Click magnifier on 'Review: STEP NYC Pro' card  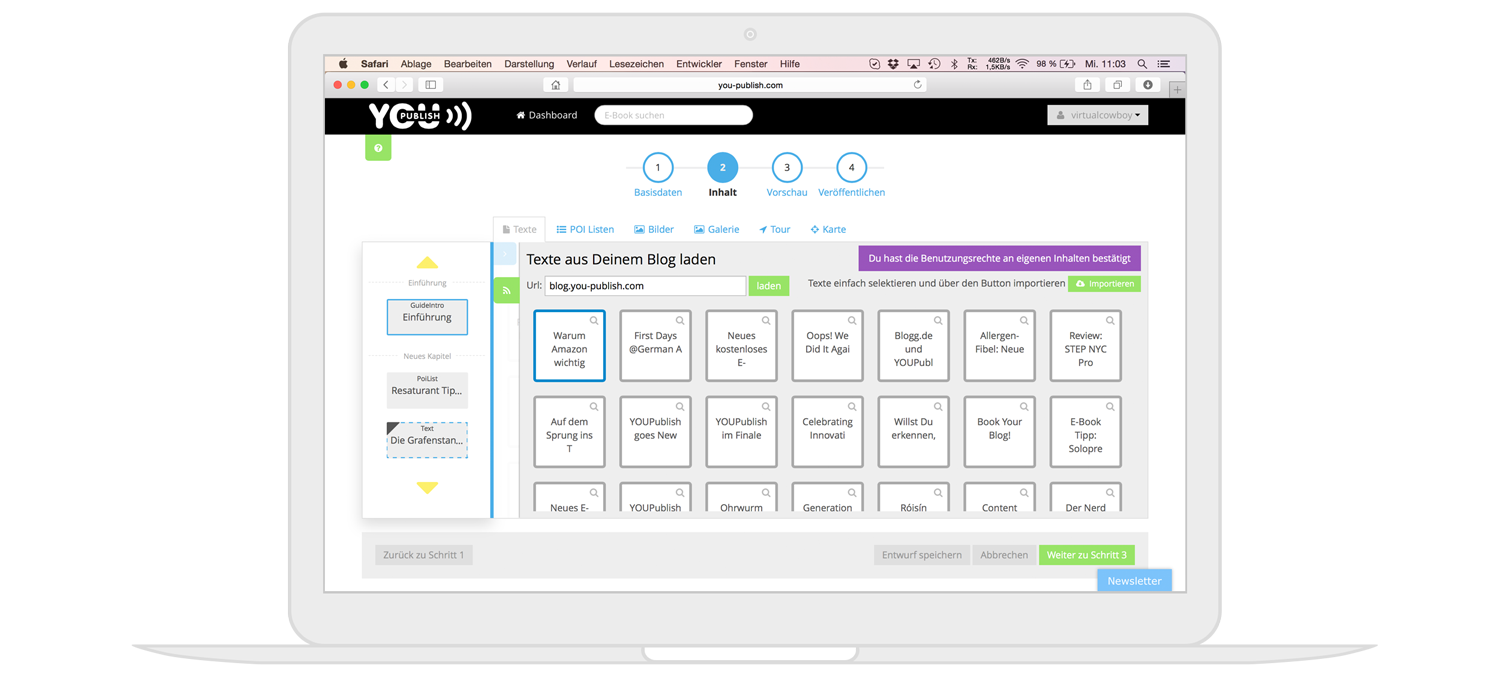click(1110, 321)
